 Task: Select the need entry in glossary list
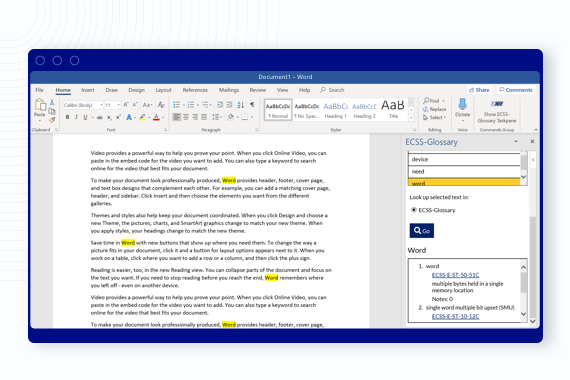click(x=464, y=172)
